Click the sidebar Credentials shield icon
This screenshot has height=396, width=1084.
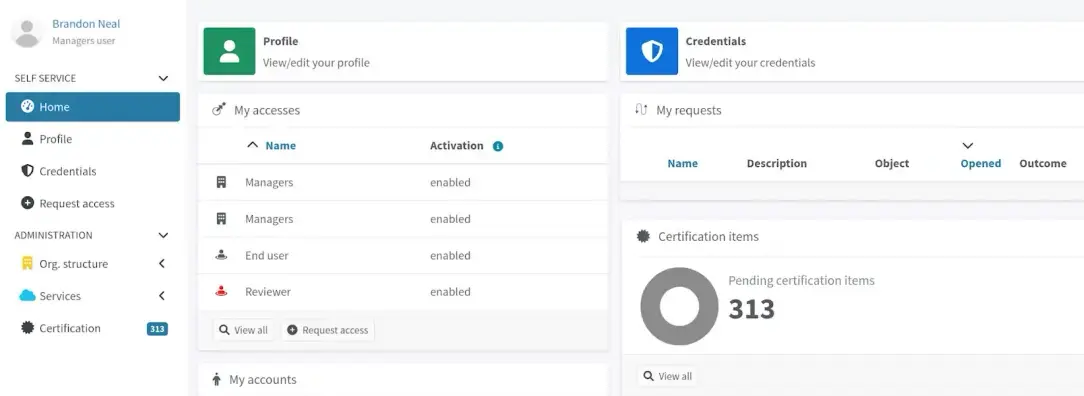tap(28, 171)
